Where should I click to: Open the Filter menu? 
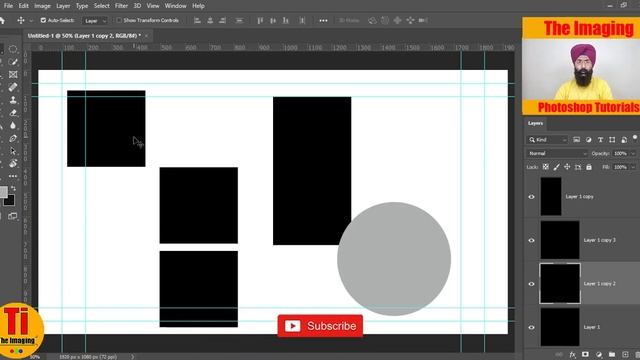click(121, 6)
